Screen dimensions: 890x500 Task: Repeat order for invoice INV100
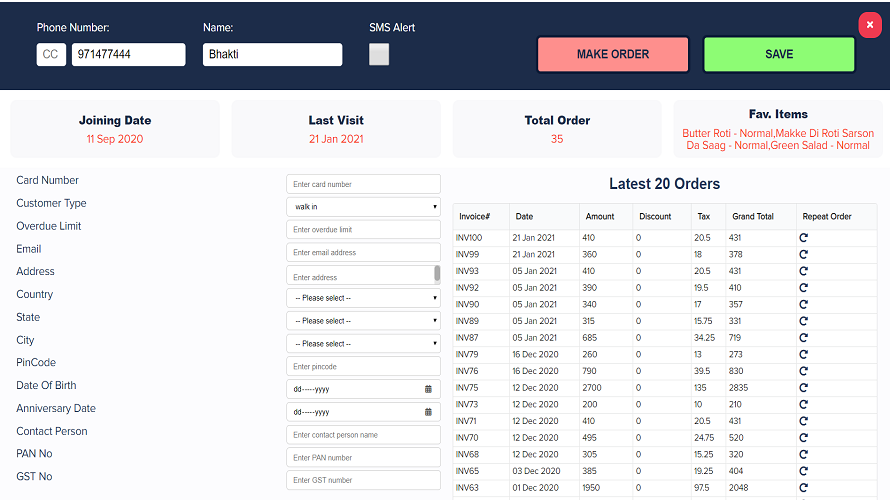click(x=803, y=238)
